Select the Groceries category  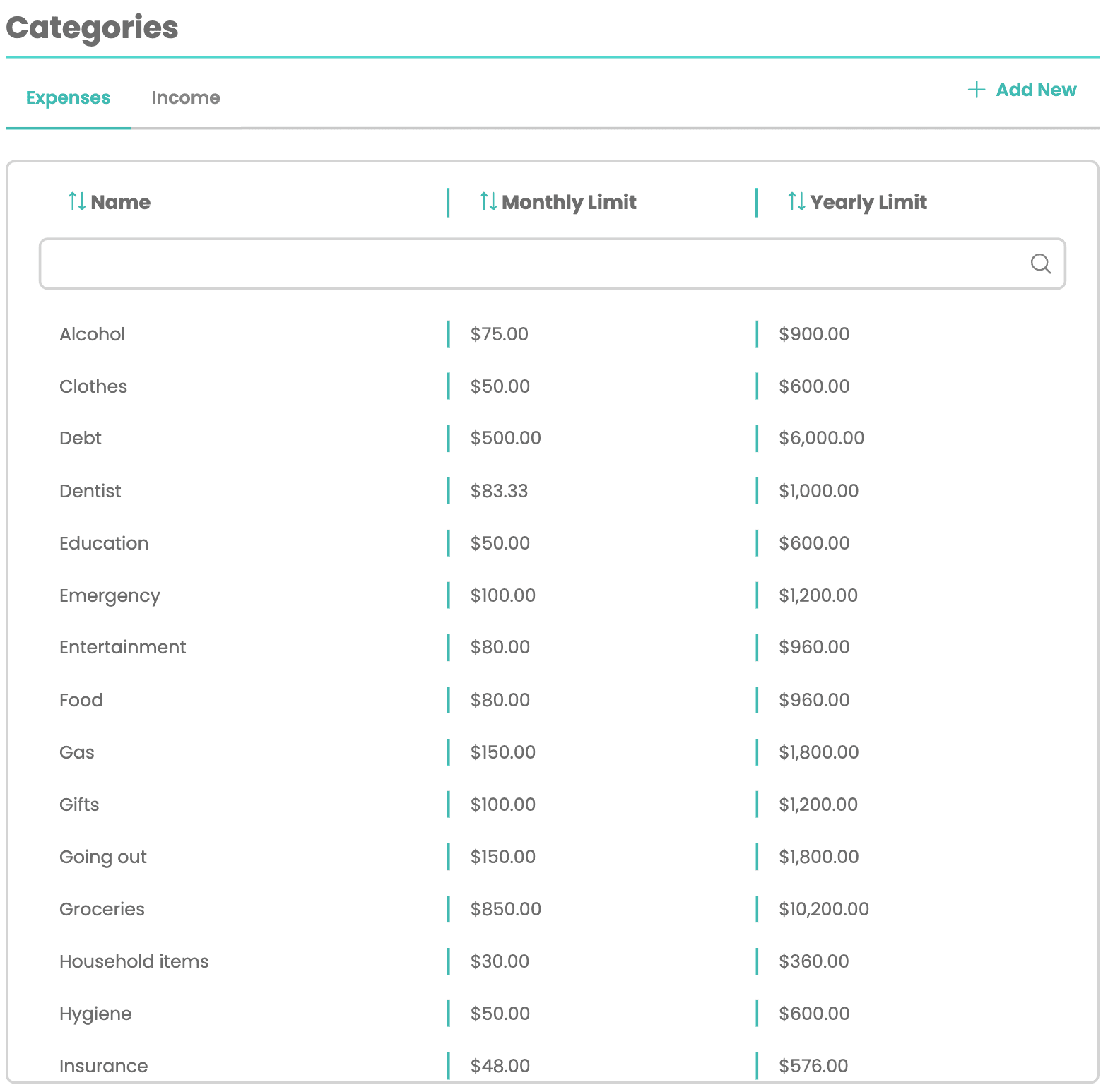click(102, 909)
